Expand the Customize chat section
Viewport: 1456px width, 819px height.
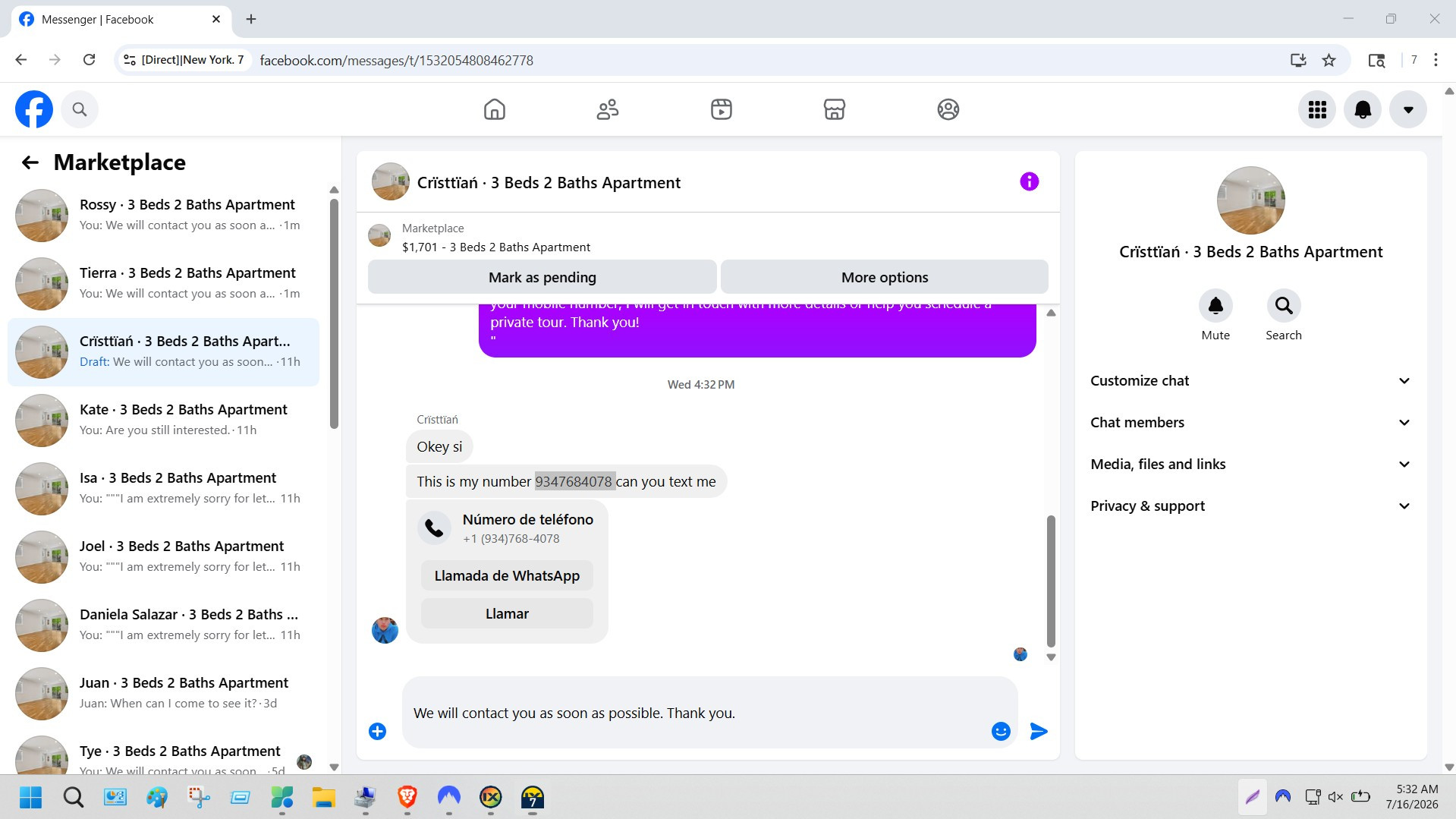(1250, 381)
